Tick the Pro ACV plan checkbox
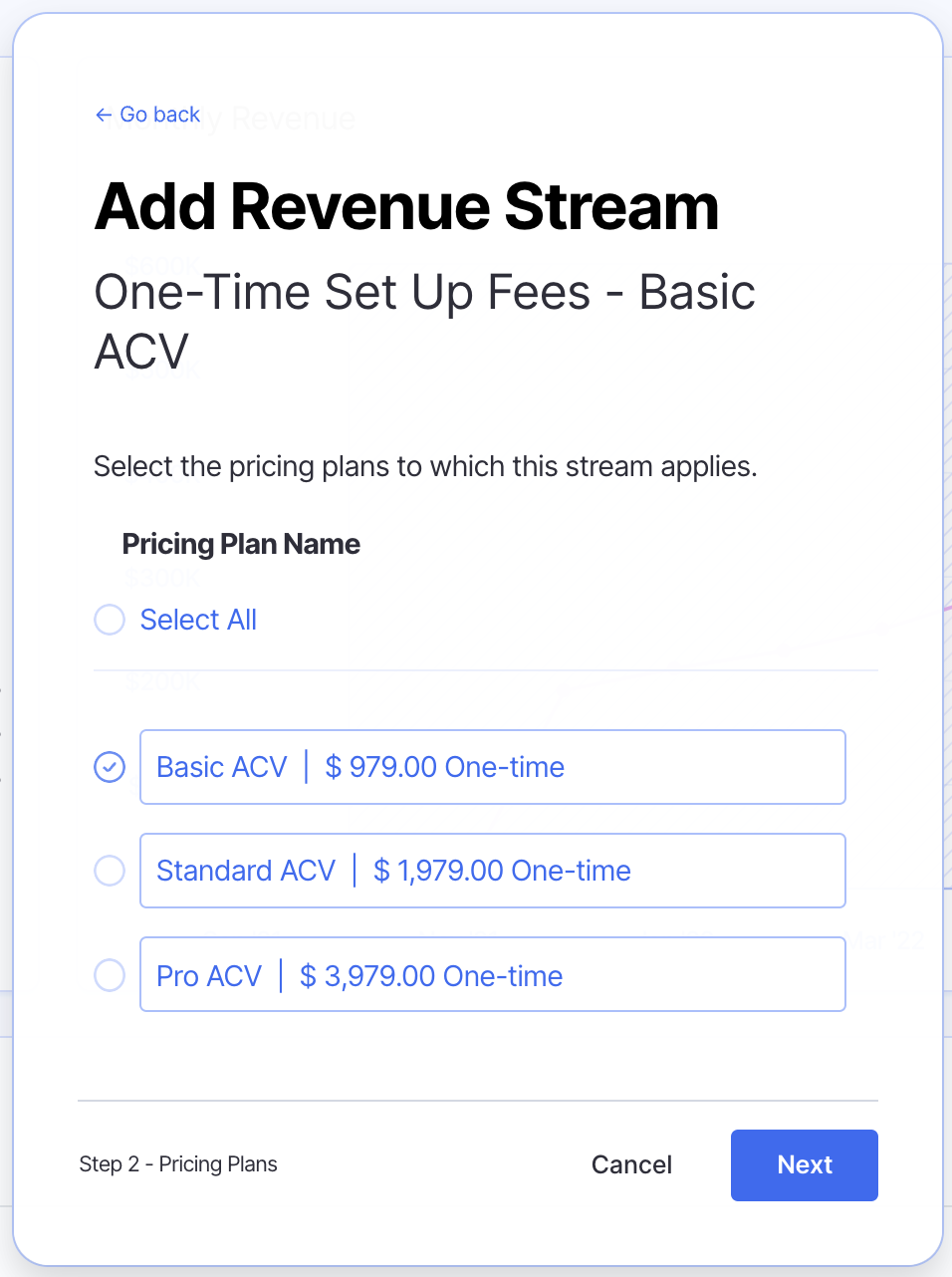Viewport: 952px width, 1277px height. point(110,975)
